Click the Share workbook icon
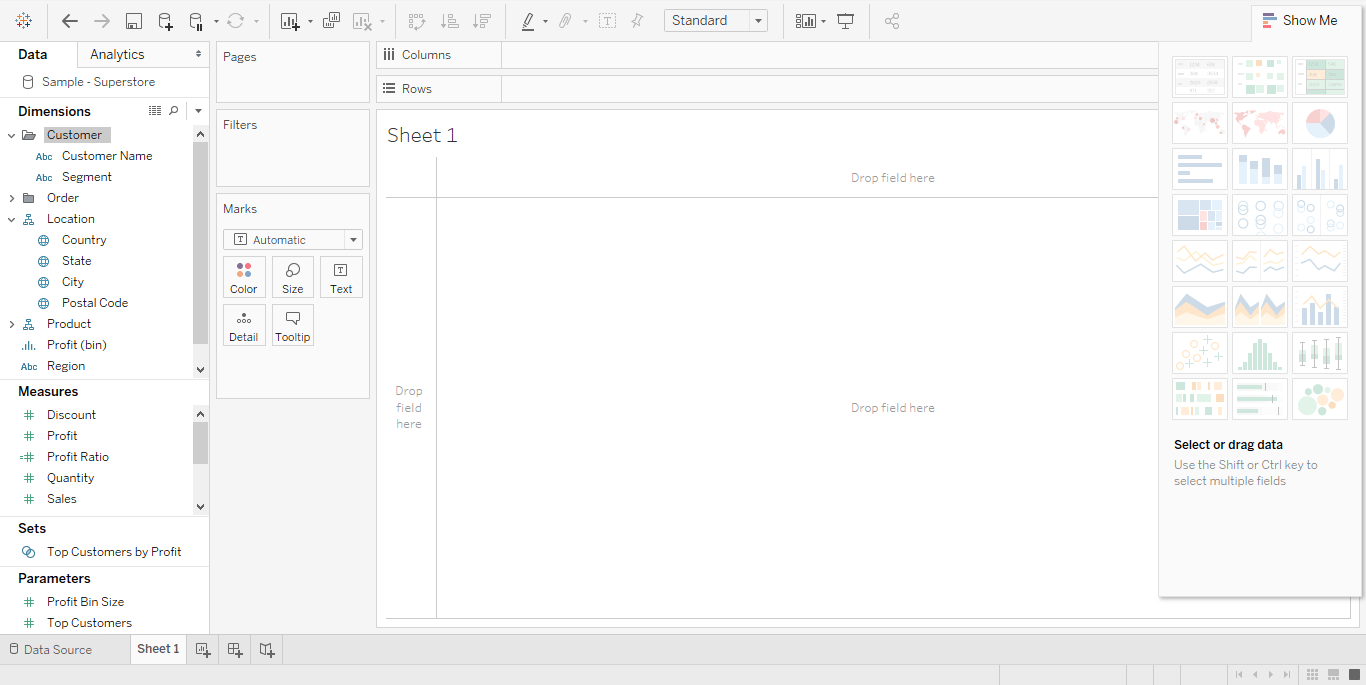Image resolution: width=1366 pixels, height=685 pixels. [893, 21]
